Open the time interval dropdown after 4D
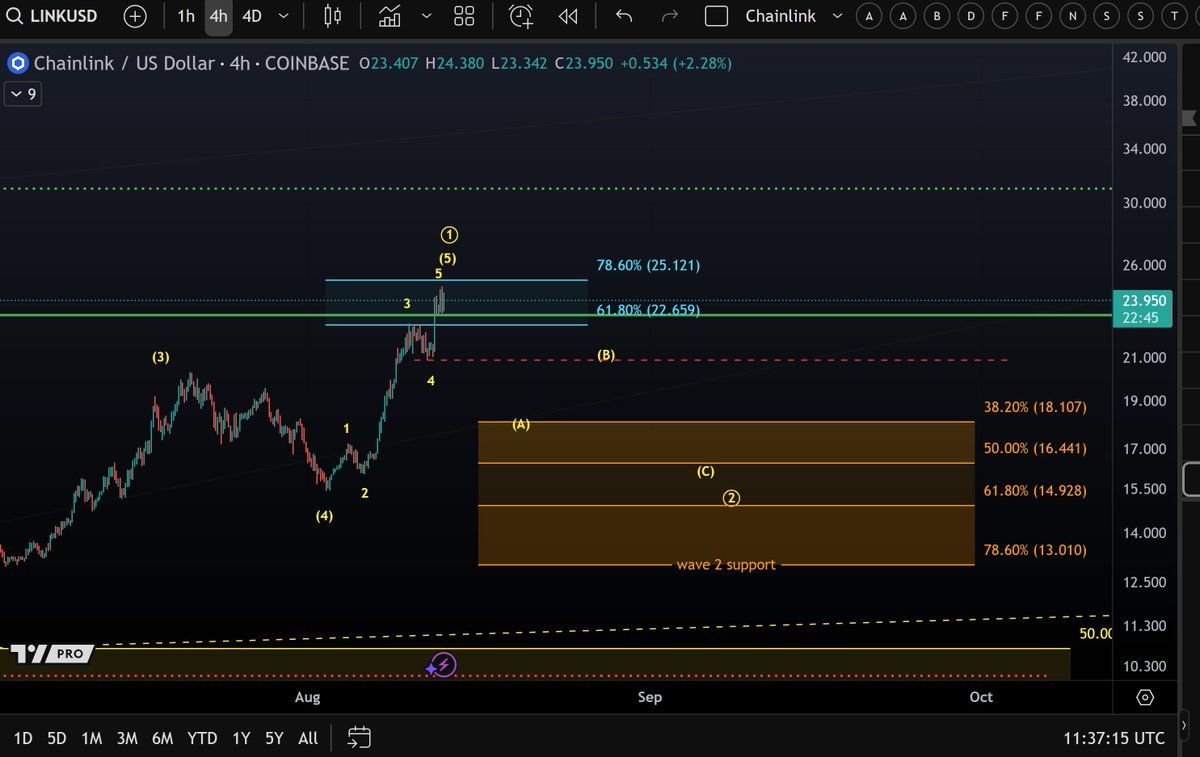 [x=285, y=16]
